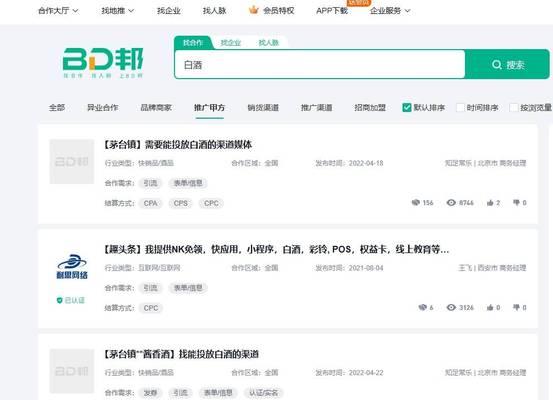
Task: Click the views eye icon showing 8746
Action: pyautogui.click(x=451, y=202)
